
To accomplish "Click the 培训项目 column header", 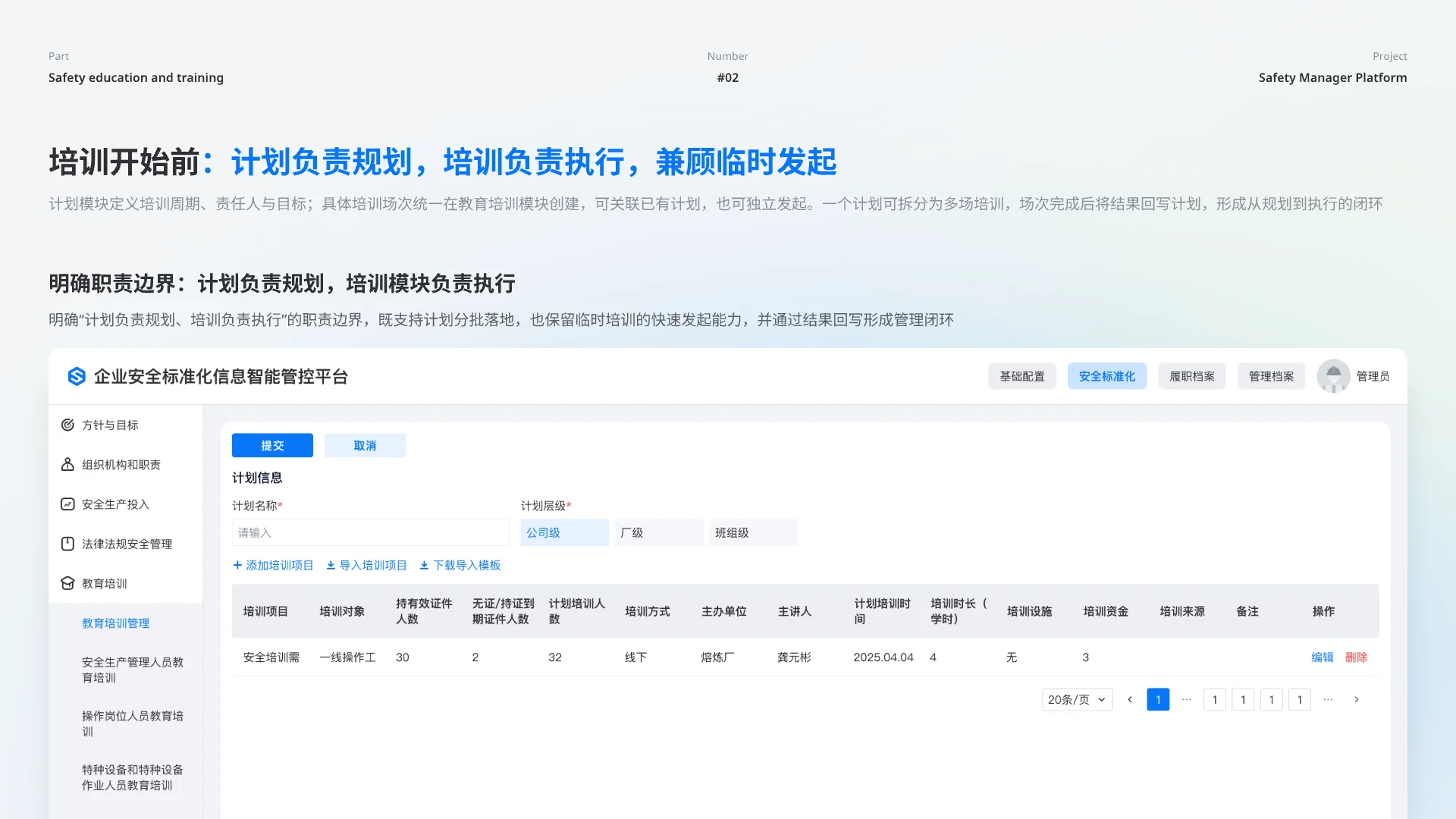I will (265, 610).
